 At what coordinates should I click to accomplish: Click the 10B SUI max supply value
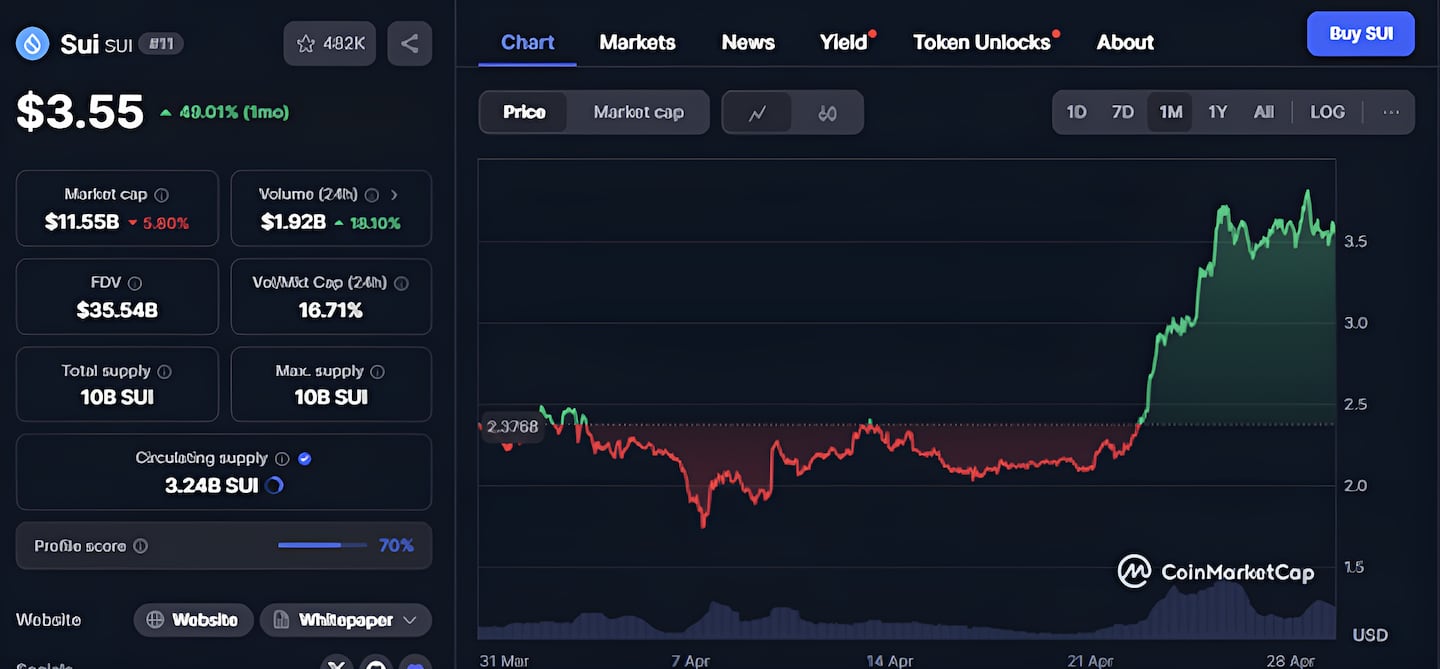pos(331,397)
